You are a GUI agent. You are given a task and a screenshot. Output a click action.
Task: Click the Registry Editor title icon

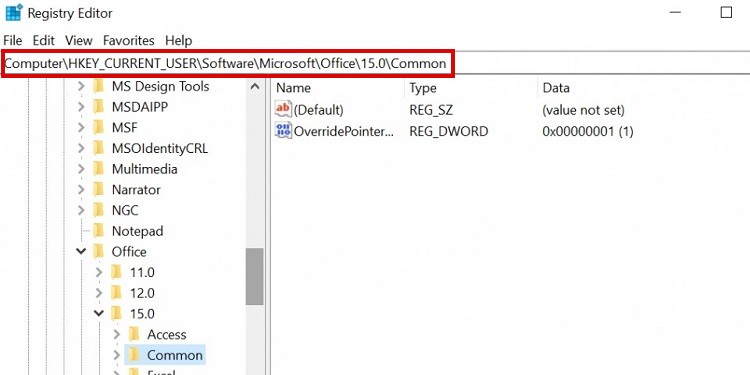[14, 12]
